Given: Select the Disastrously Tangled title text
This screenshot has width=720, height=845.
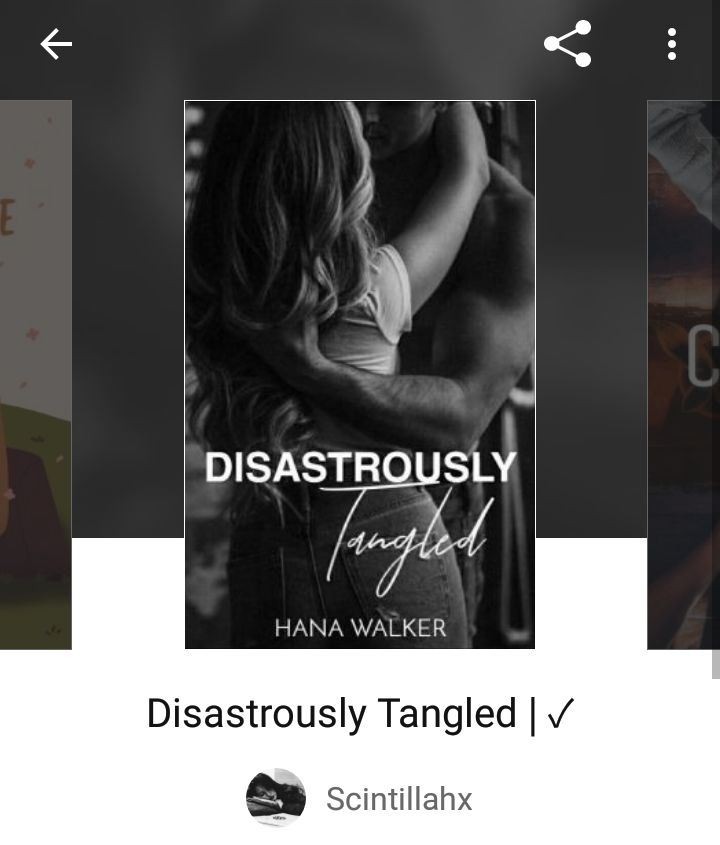Looking at the screenshot, I should tap(331, 714).
